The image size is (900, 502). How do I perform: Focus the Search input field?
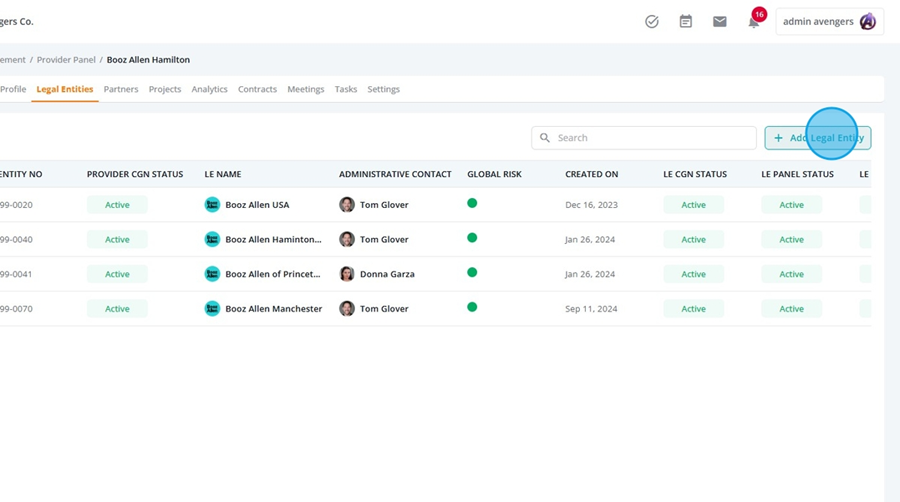644,138
